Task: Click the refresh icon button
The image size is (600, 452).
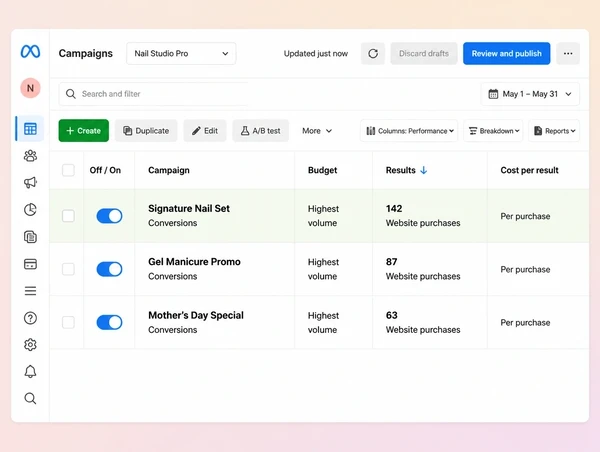Action: click(373, 54)
